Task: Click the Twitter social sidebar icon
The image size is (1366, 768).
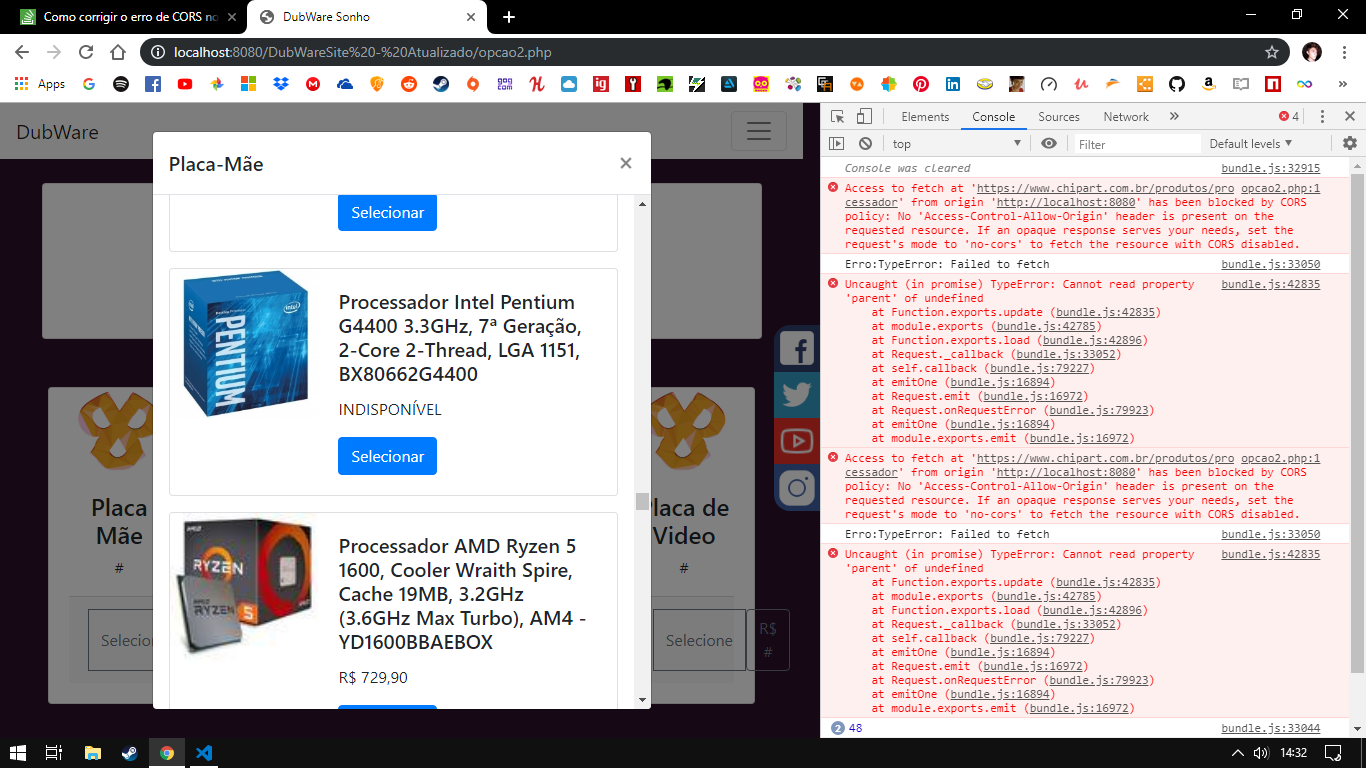Action: pos(797,395)
